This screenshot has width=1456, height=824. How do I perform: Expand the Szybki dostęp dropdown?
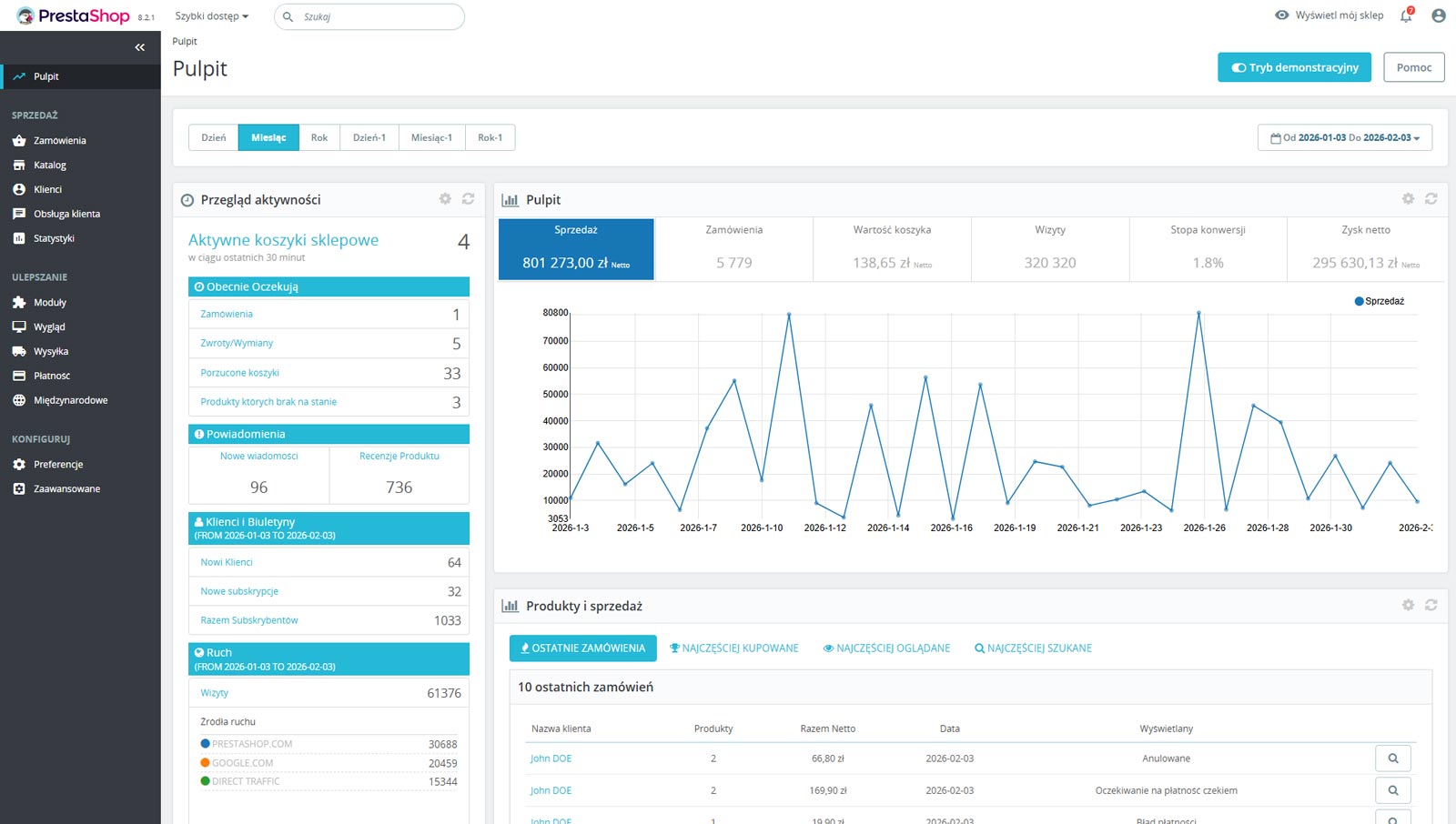tap(212, 16)
